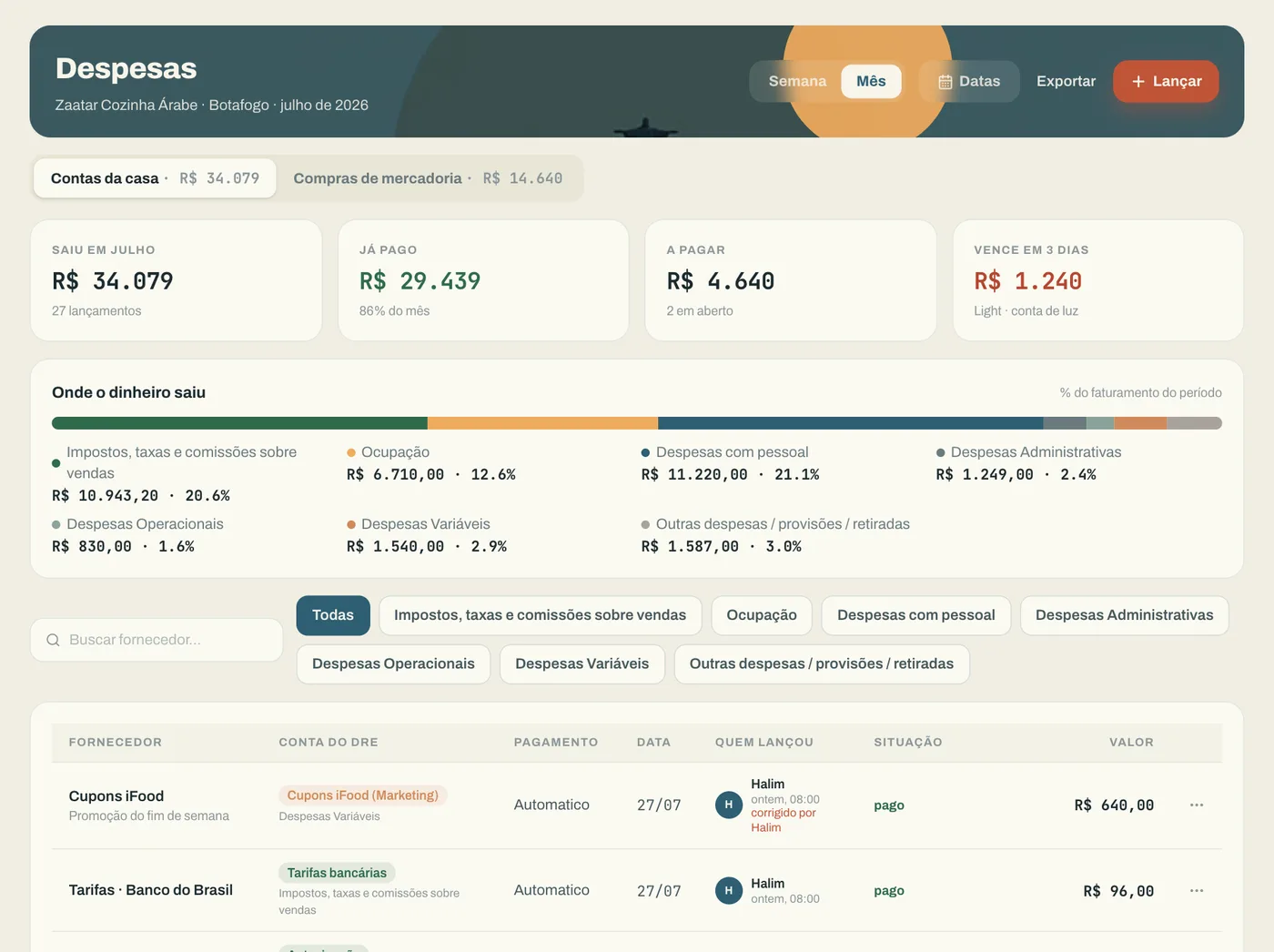Select the Mês period option
The width and height of the screenshot is (1274, 952).
pos(871,81)
